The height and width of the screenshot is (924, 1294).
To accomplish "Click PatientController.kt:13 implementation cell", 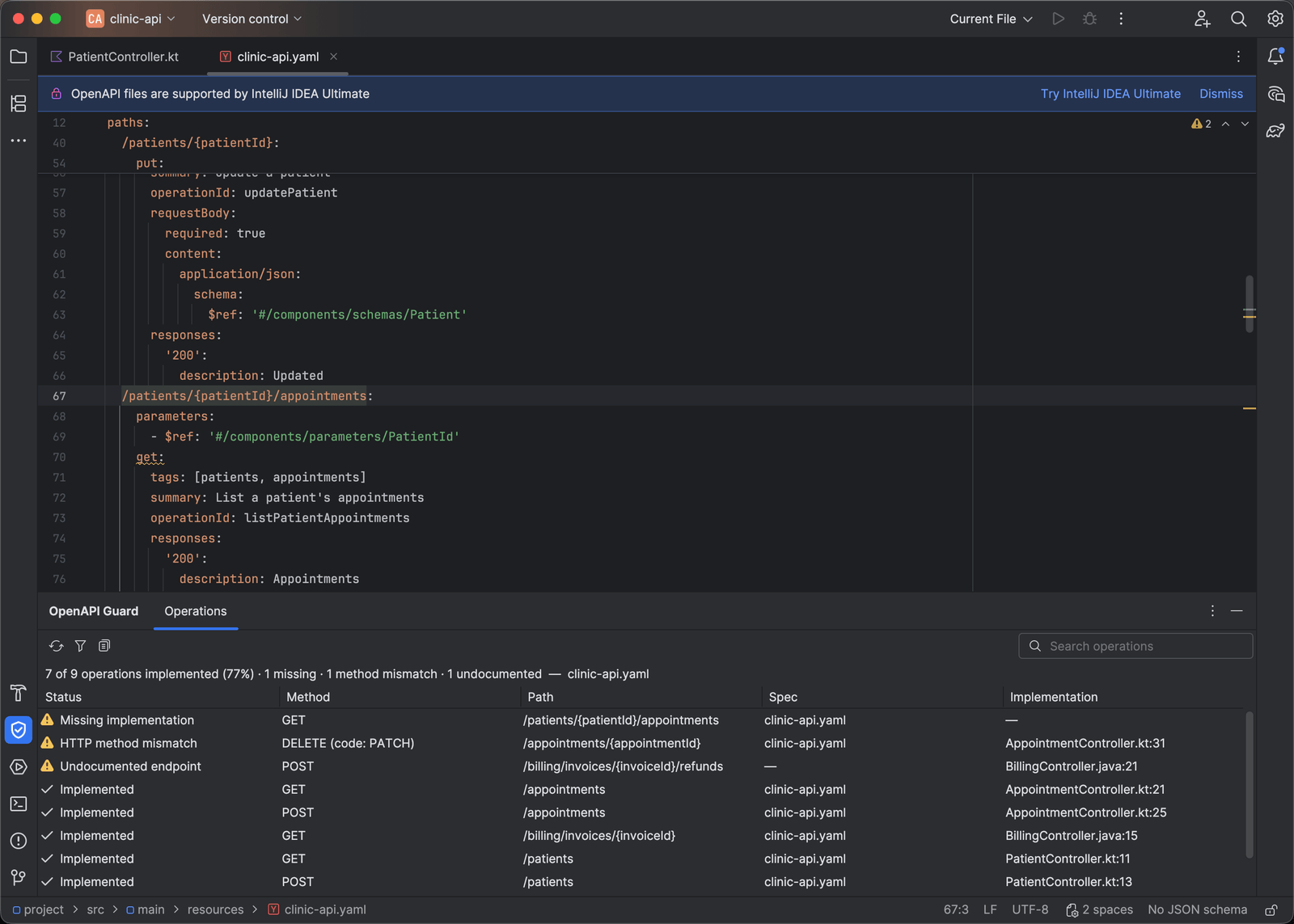I will pos(1068,882).
